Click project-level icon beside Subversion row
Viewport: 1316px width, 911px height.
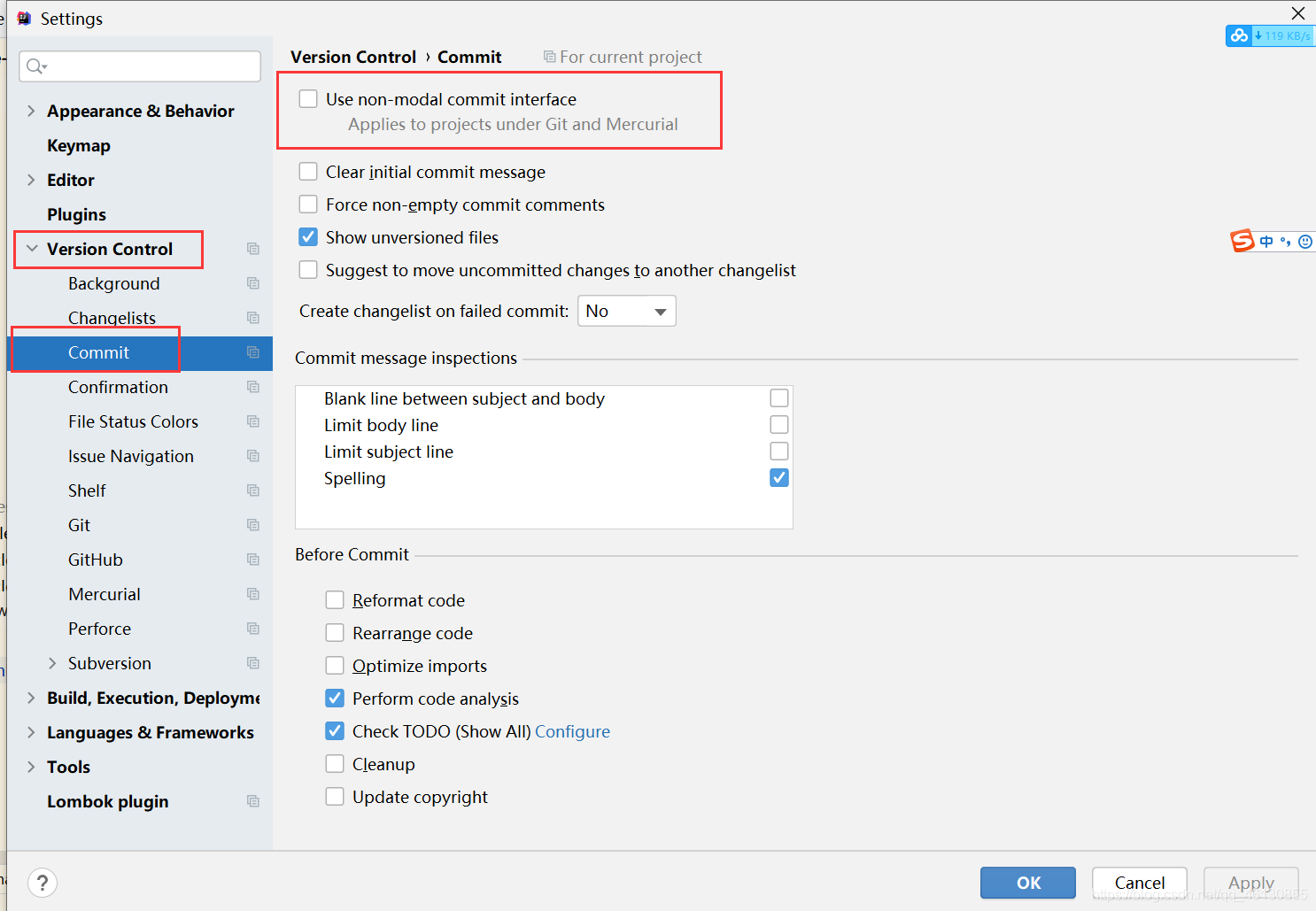253,663
